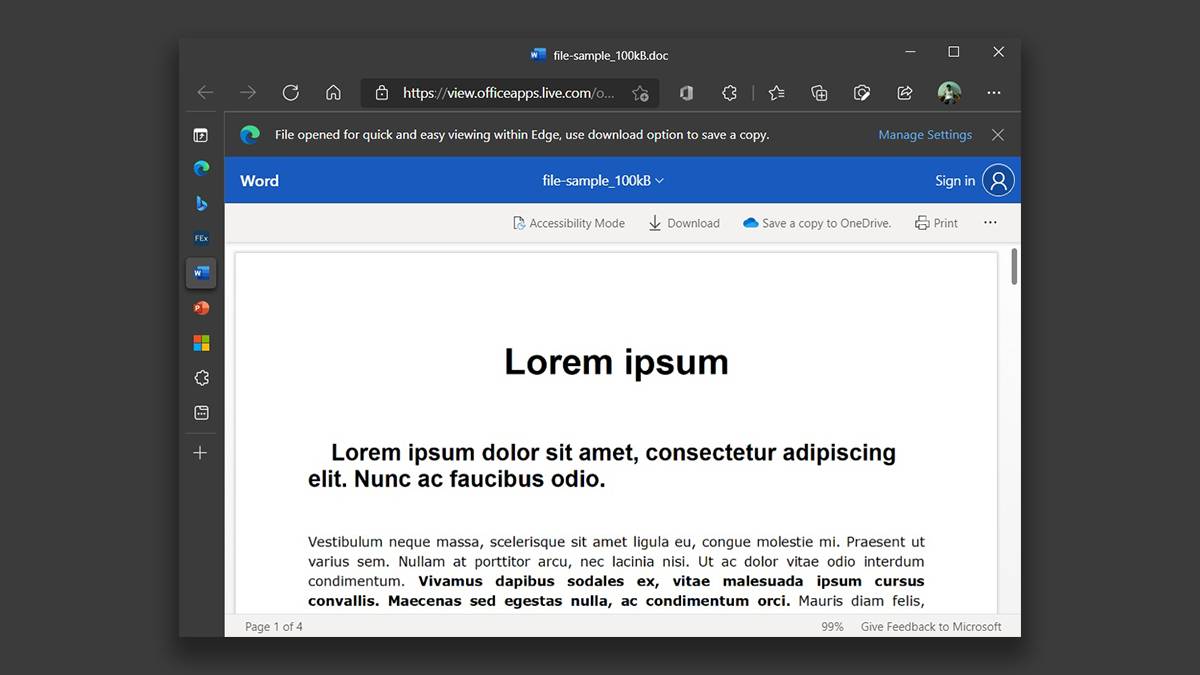
Task: Open the Favorites list icon
Action: tap(777, 93)
